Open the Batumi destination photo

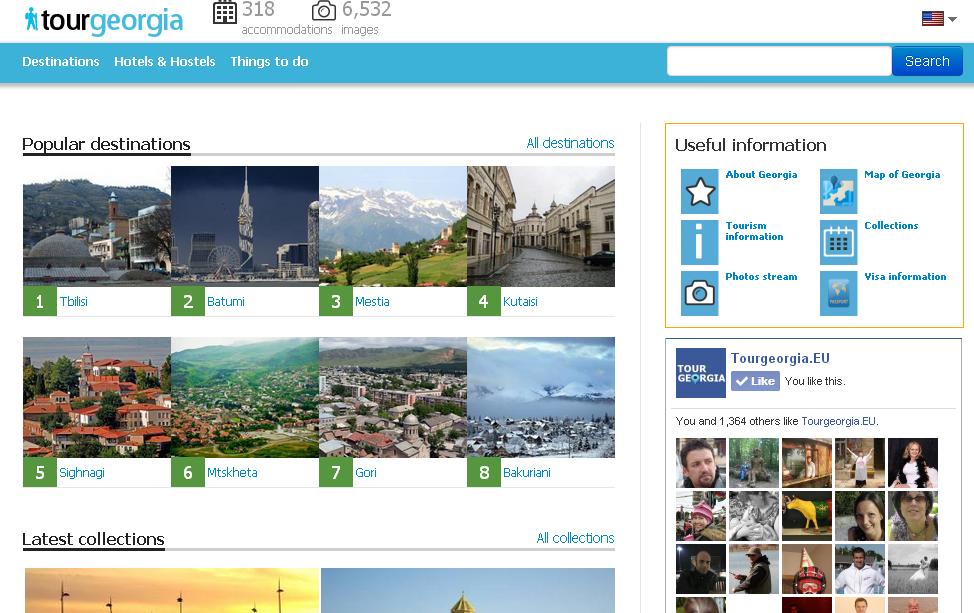(245, 226)
